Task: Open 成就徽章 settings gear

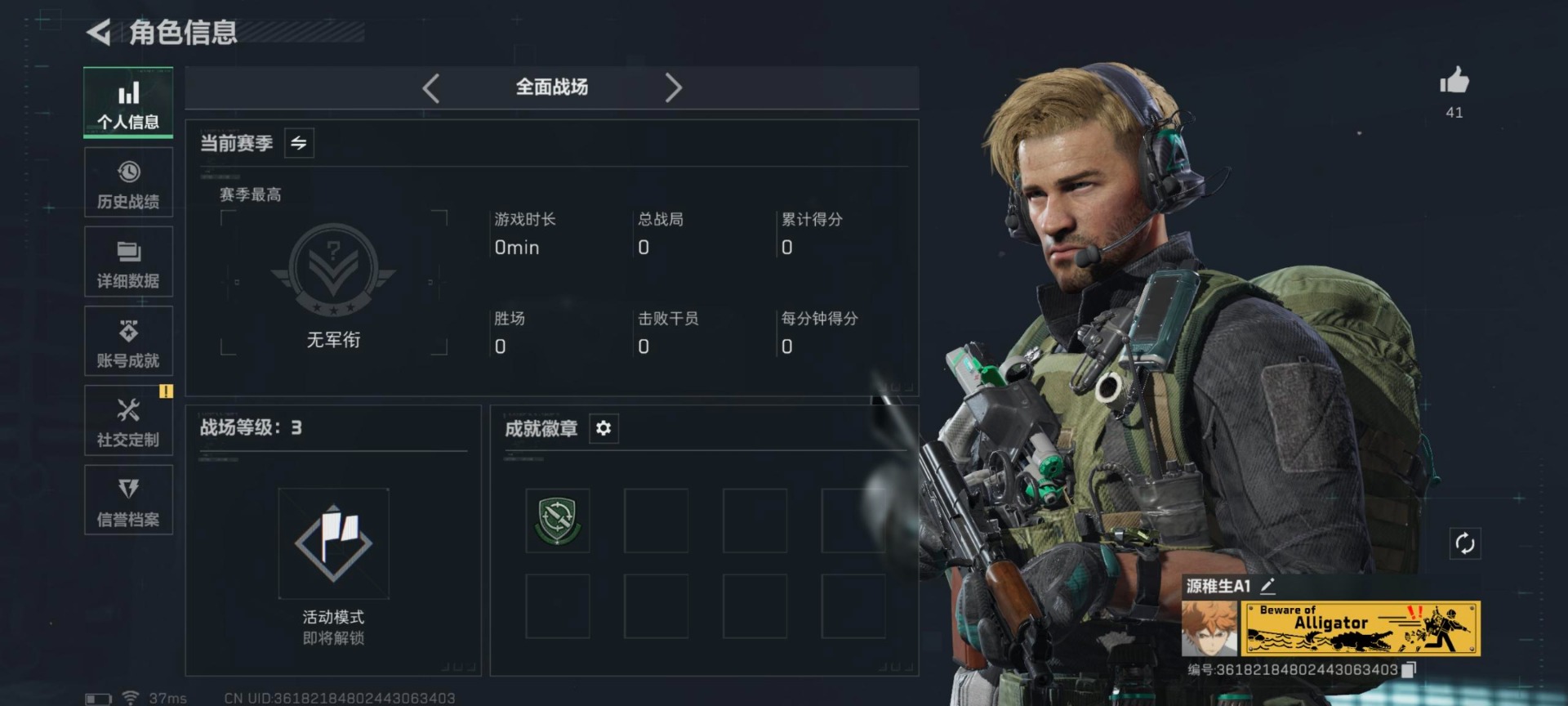Action: pyautogui.click(x=604, y=428)
